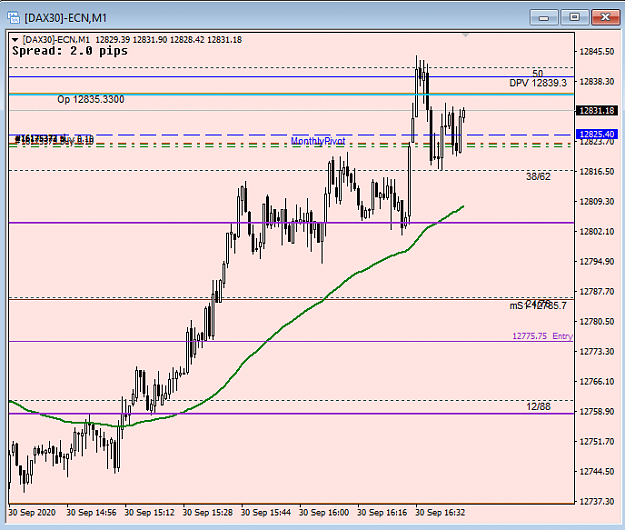Click the 12802.10 price scale value
This screenshot has height=530, width=625.
point(596,232)
